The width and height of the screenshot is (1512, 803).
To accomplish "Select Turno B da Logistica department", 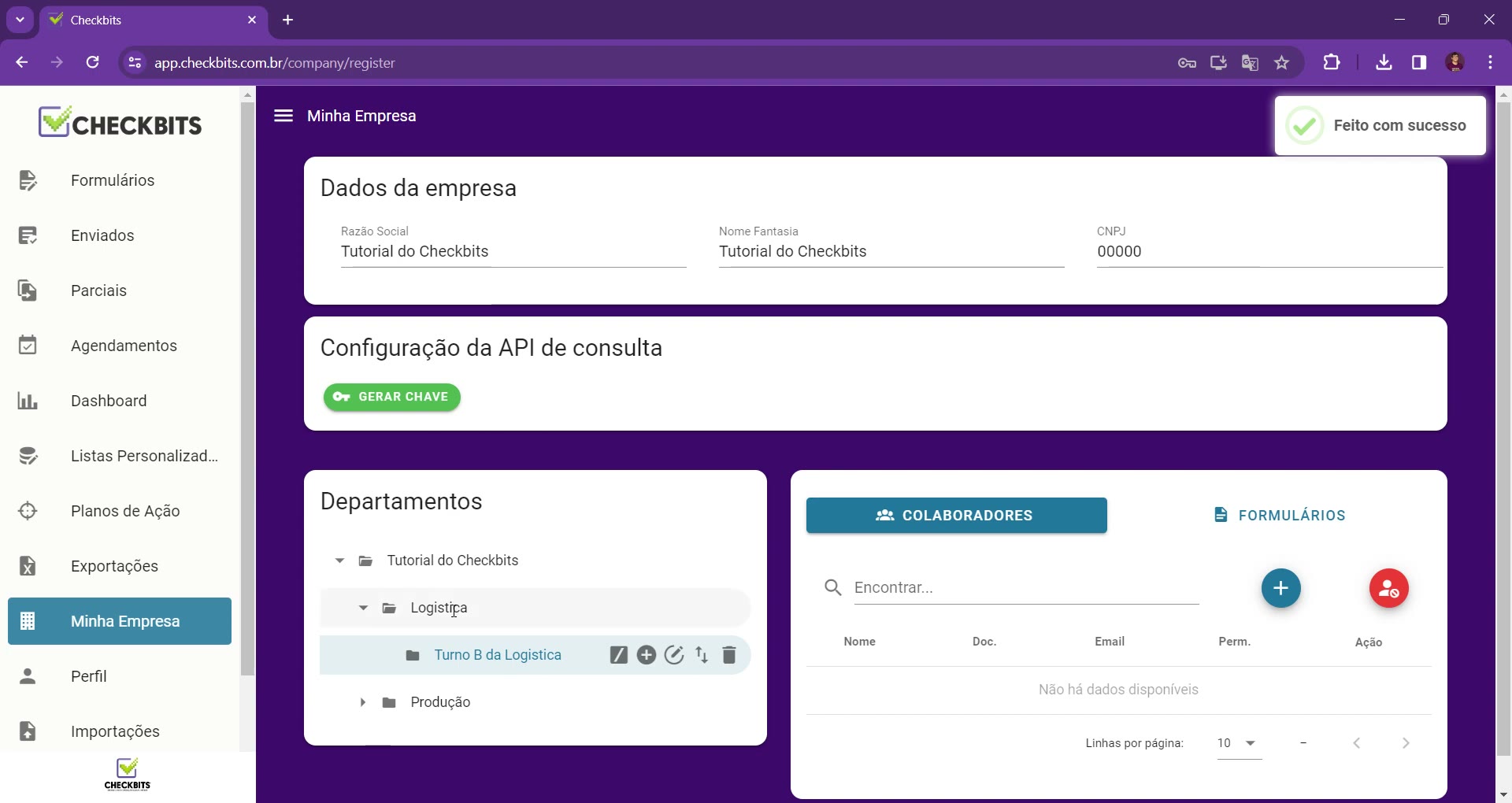I will point(498,655).
